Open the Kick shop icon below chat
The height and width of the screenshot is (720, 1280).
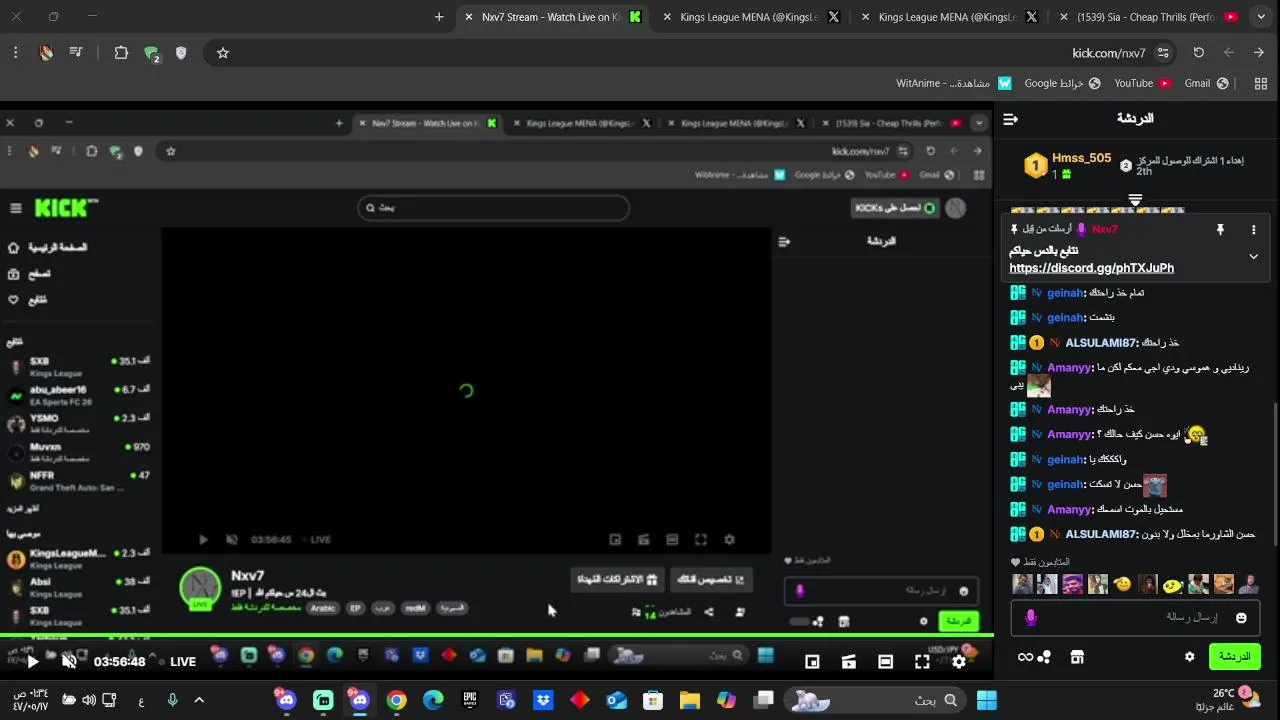[x=1077, y=657]
